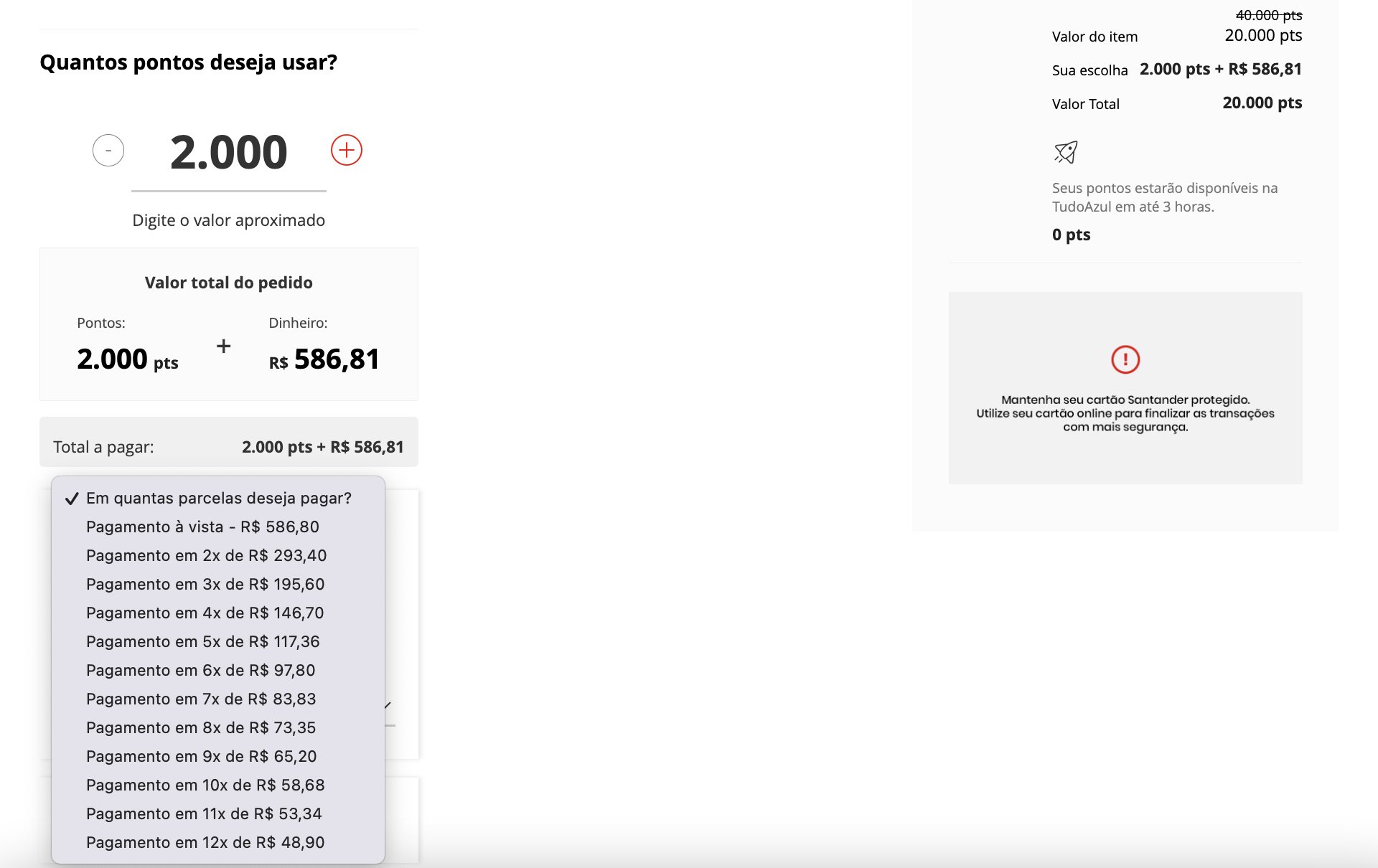The height and width of the screenshot is (868, 1378).
Task: Pick Pagamento em 10x de R$ 58,68
Action: pos(218,785)
